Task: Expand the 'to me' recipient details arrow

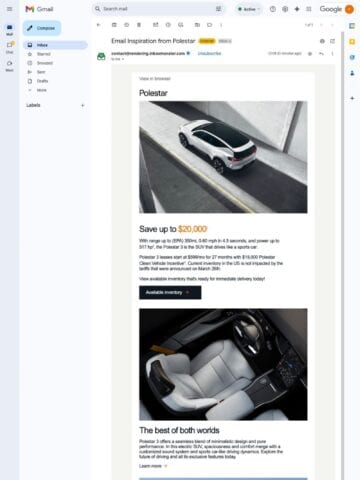Action: point(123,59)
